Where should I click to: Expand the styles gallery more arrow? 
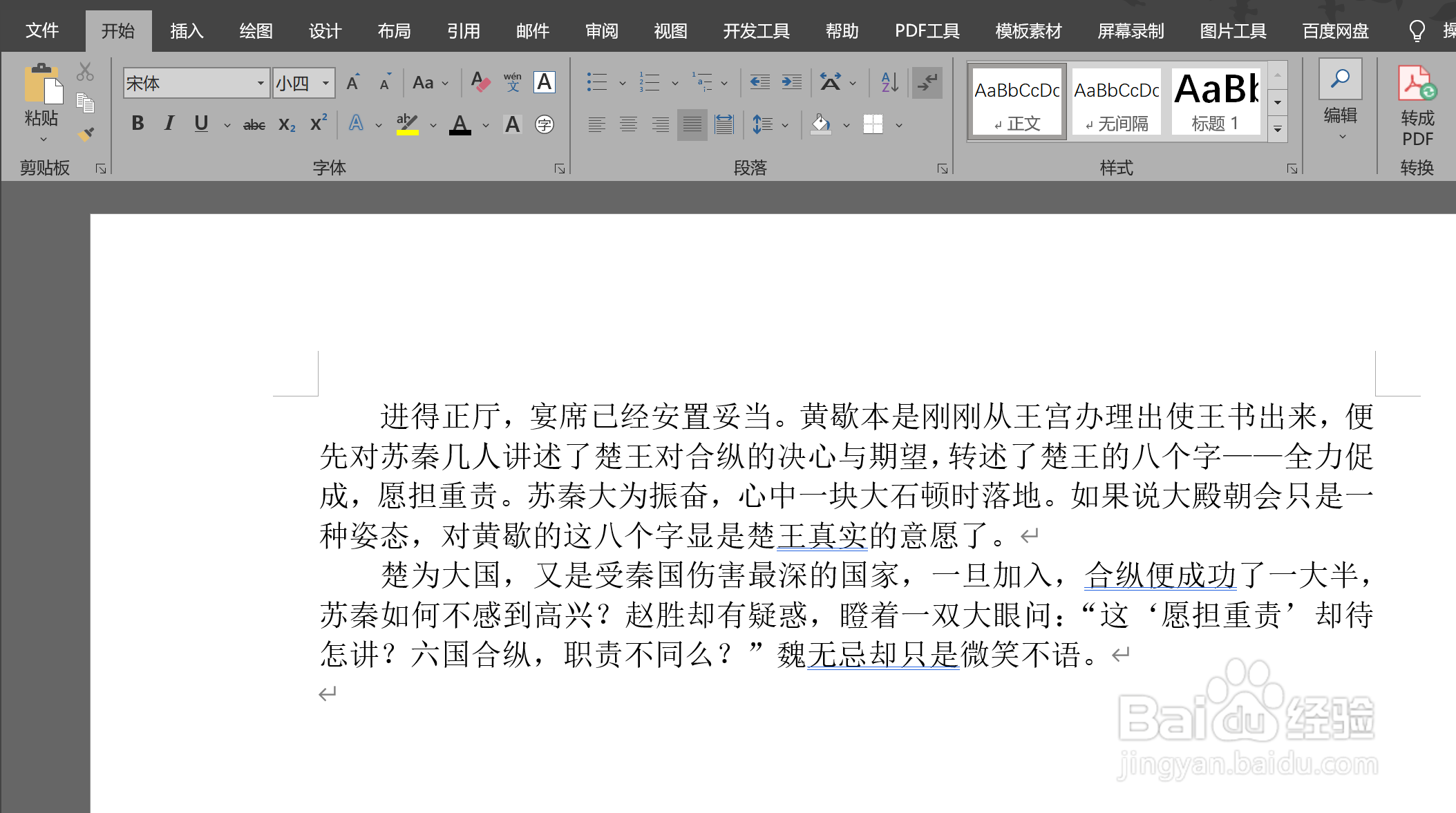point(1278,130)
